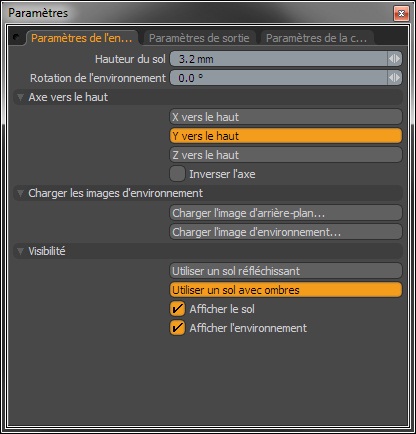Open the Paramètres de la c… tab
This screenshot has width=416, height=434.
[x=316, y=38]
